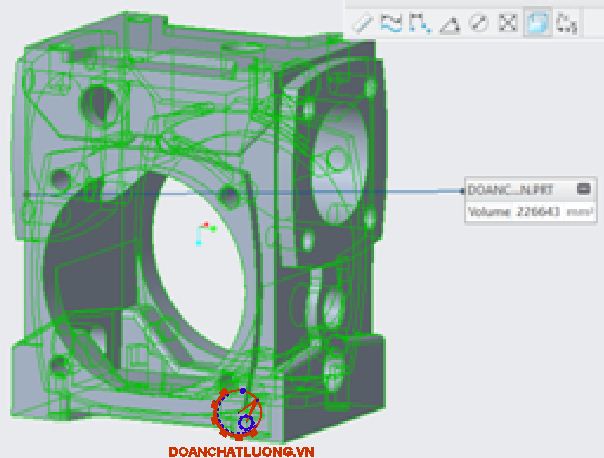Pick the Distance measure tool
Screen dimensions: 604x458
[420, 22]
